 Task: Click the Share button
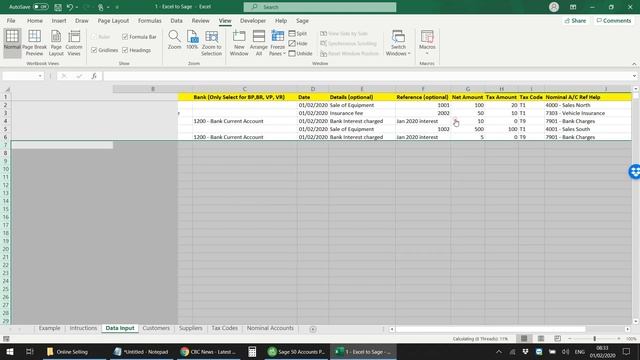pos(575,20)
